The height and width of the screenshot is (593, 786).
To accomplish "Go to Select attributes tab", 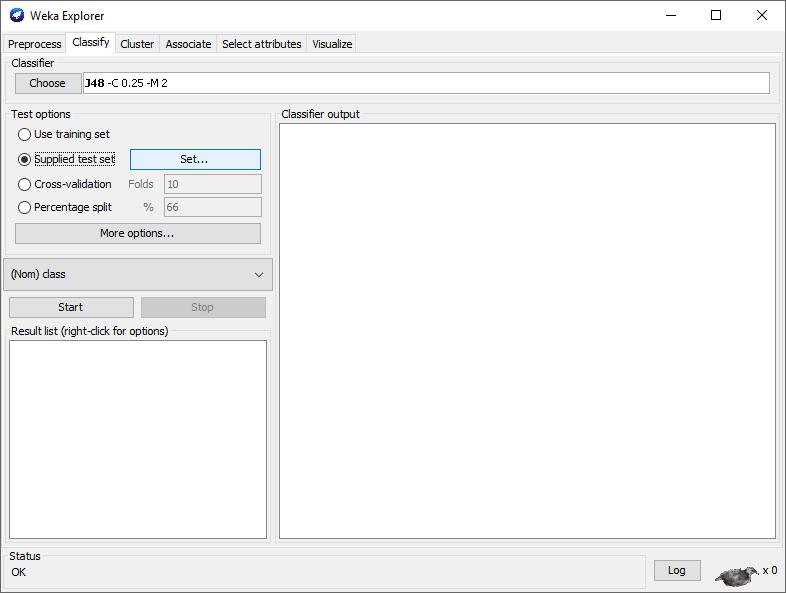I will tap(262, 44).
